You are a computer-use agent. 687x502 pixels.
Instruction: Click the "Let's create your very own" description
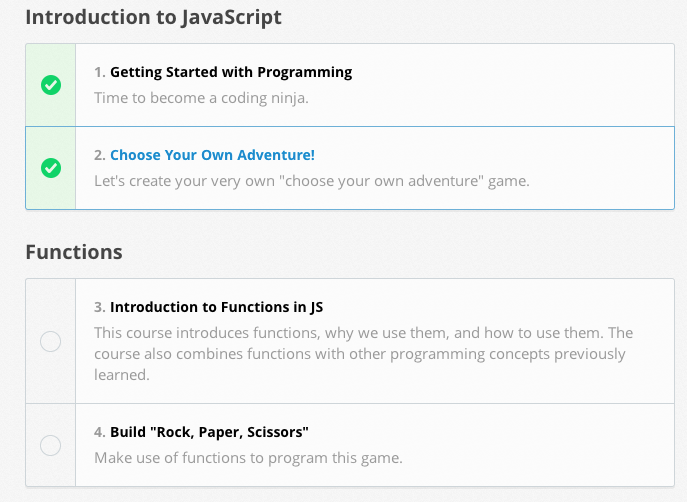click(x=311, y=181)
